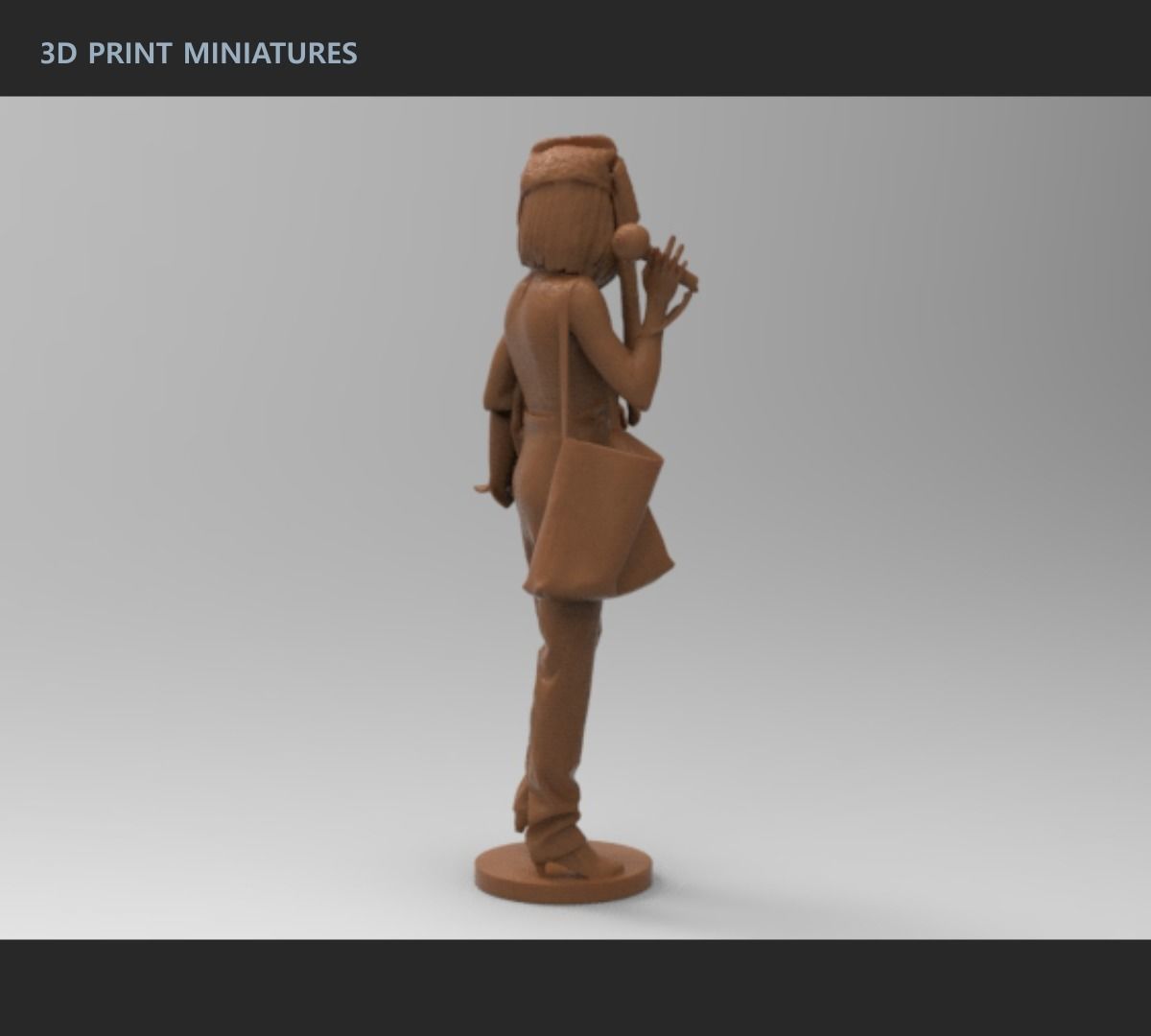The image size is (1151, 1036).
Task: Click the rendered figurine preview image
Action: [x=575, y=518]
